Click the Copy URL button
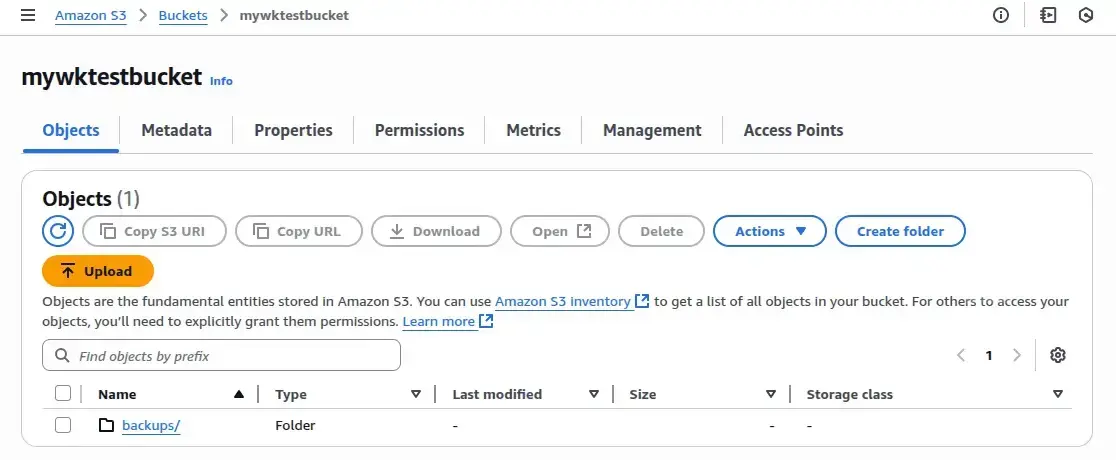 click(x=299, y=231)
